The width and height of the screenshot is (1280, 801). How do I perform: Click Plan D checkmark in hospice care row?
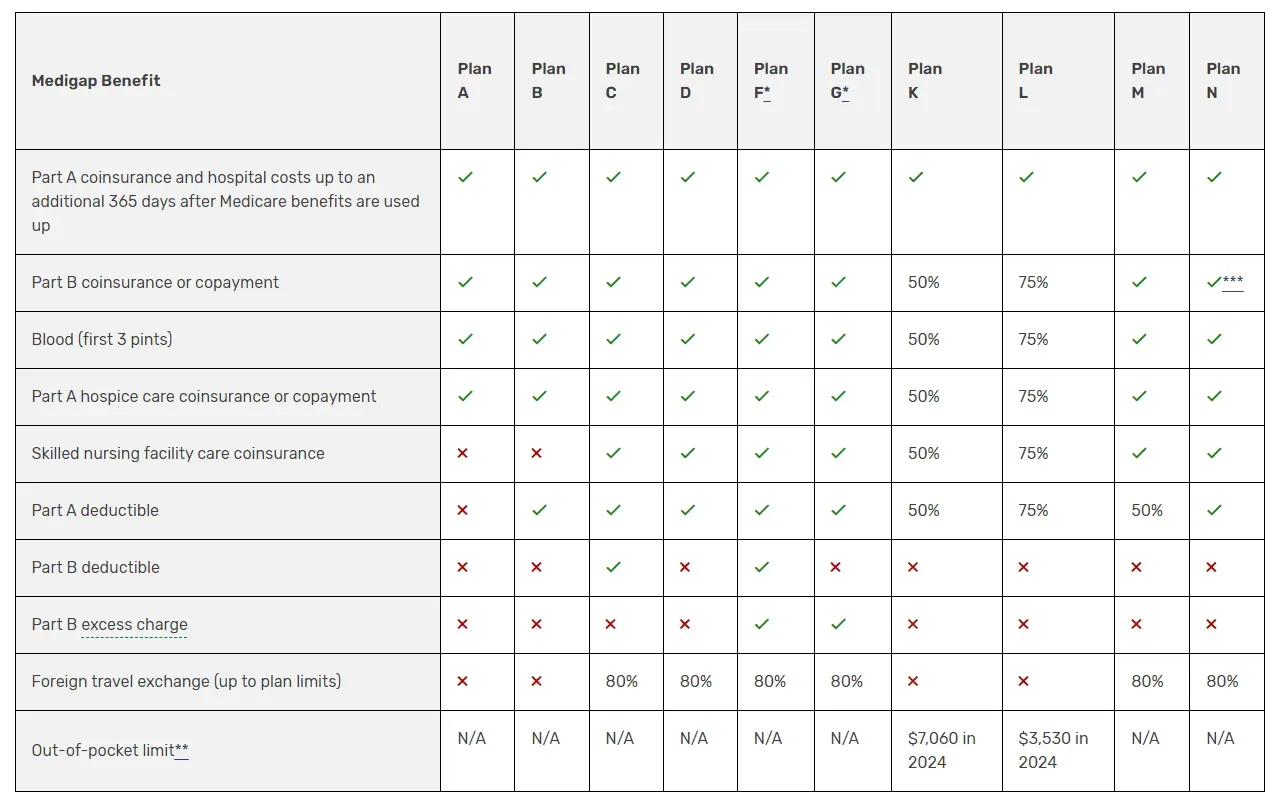click(x=688, y=396)
